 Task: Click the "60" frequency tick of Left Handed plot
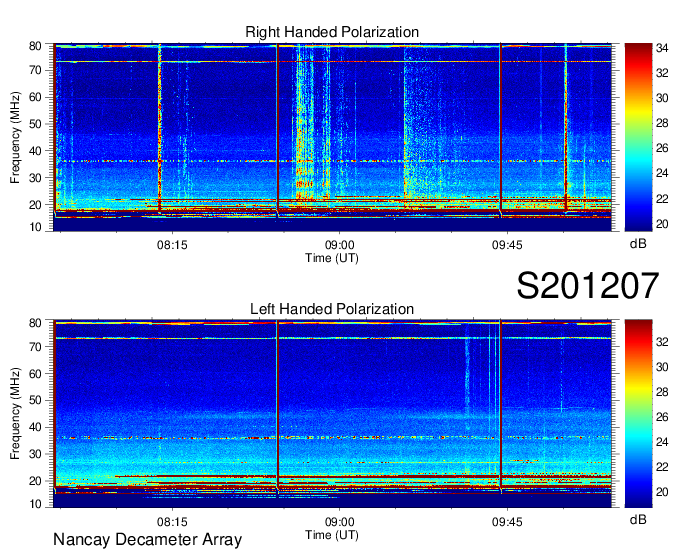pyautogui.click(x=35, y=374)
